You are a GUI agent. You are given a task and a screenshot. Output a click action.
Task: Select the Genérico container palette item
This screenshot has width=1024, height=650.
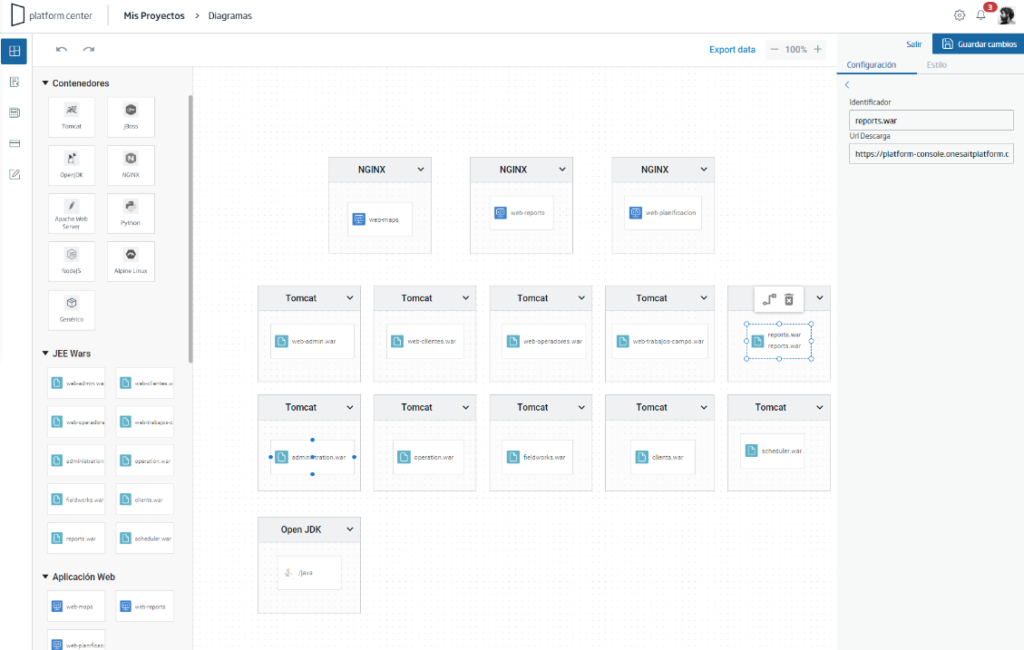pyautogui.click(x=72, y=310)
